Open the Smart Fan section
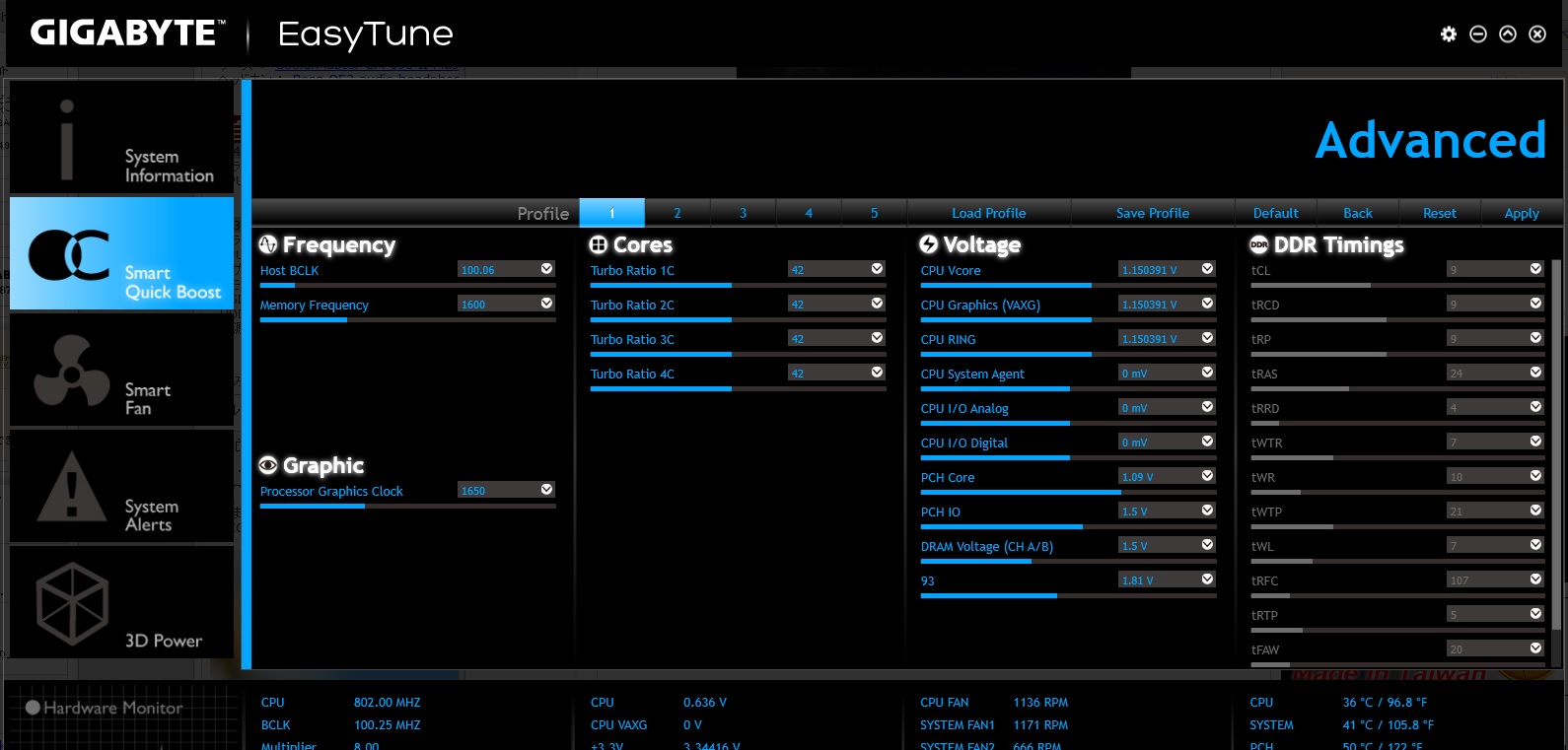Image resolution: width=1568 pixels, height=750 pixels. [x=121, y=371]
